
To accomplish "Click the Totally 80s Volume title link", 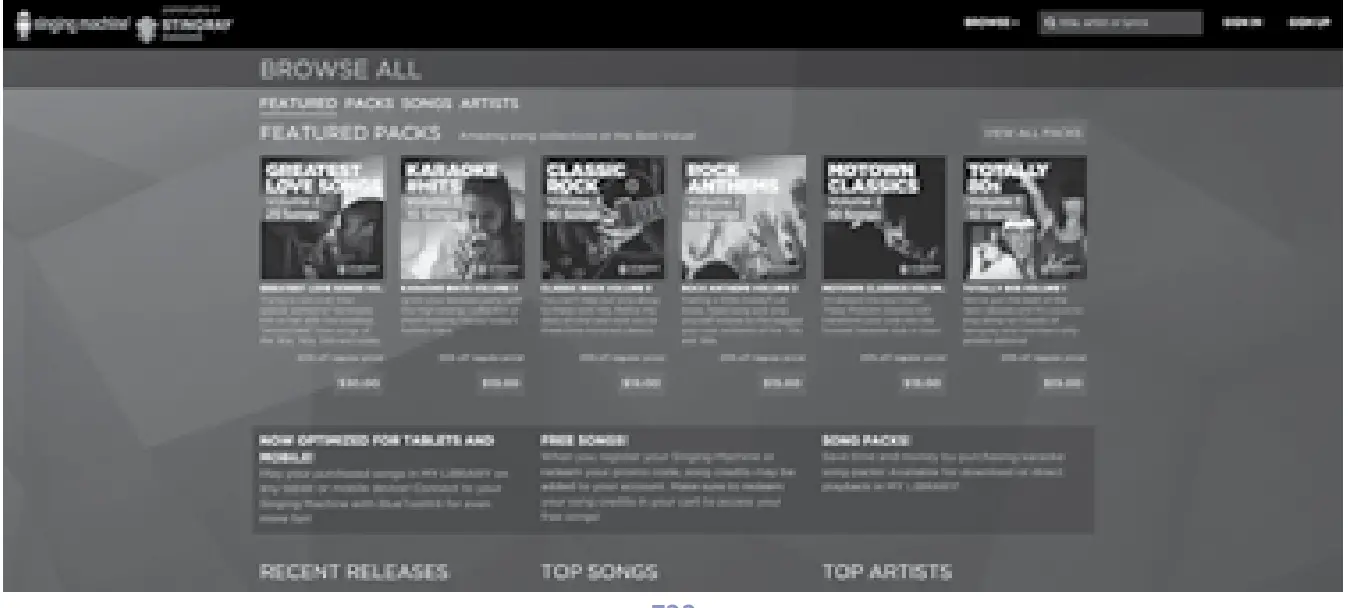I will [1015, 288].
